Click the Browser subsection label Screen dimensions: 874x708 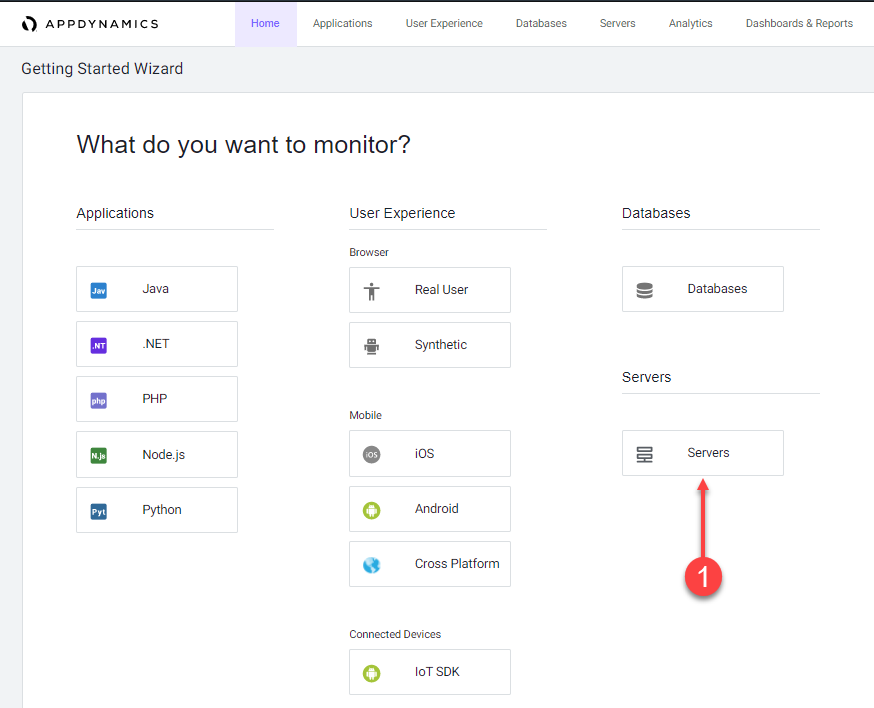pyautogui.click(x=369, y=252)
